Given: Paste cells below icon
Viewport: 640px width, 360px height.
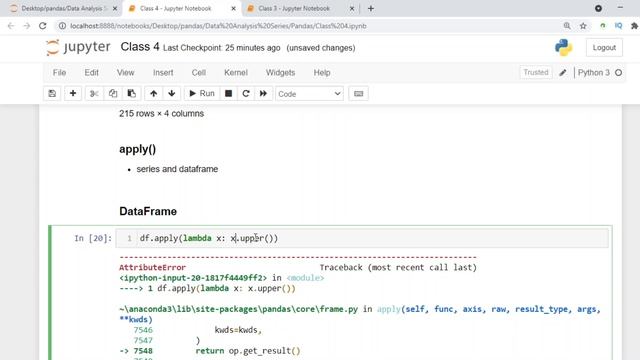Looking at the screenshot, I should tap(131, 93).
